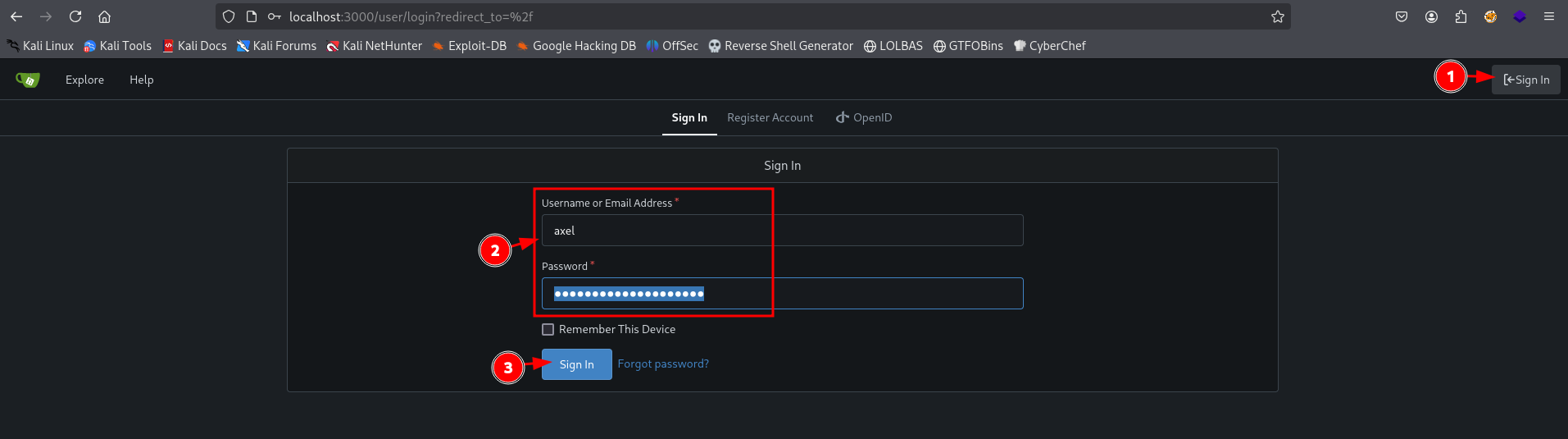Open the OpenID login tab

(864, 117)
